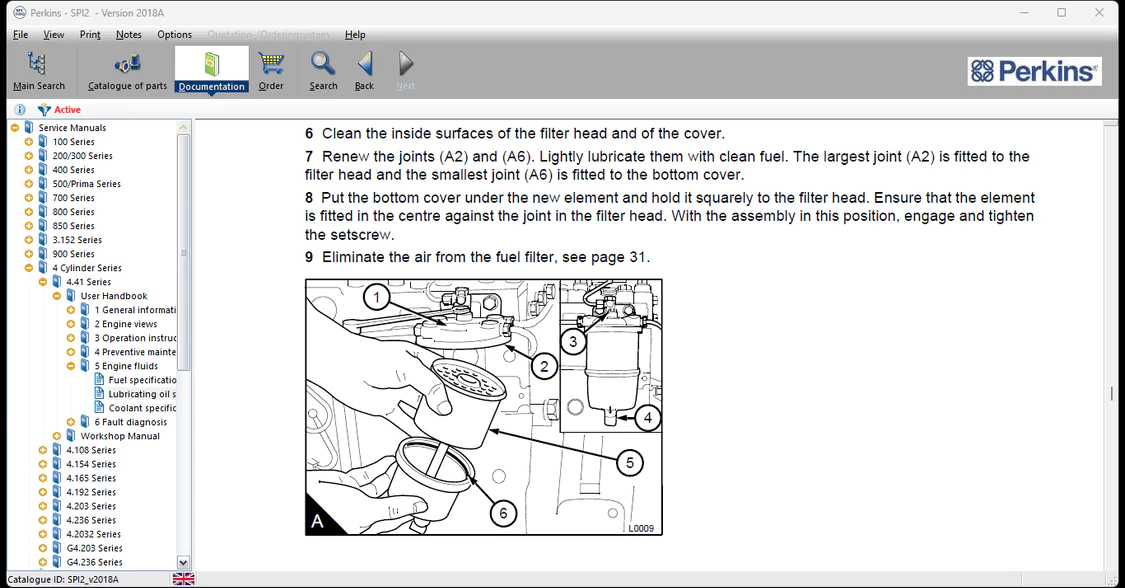This screenshot has width=1125, height=588.
Task: Select the 4.236 Series manual
Action: pos(91,520)
